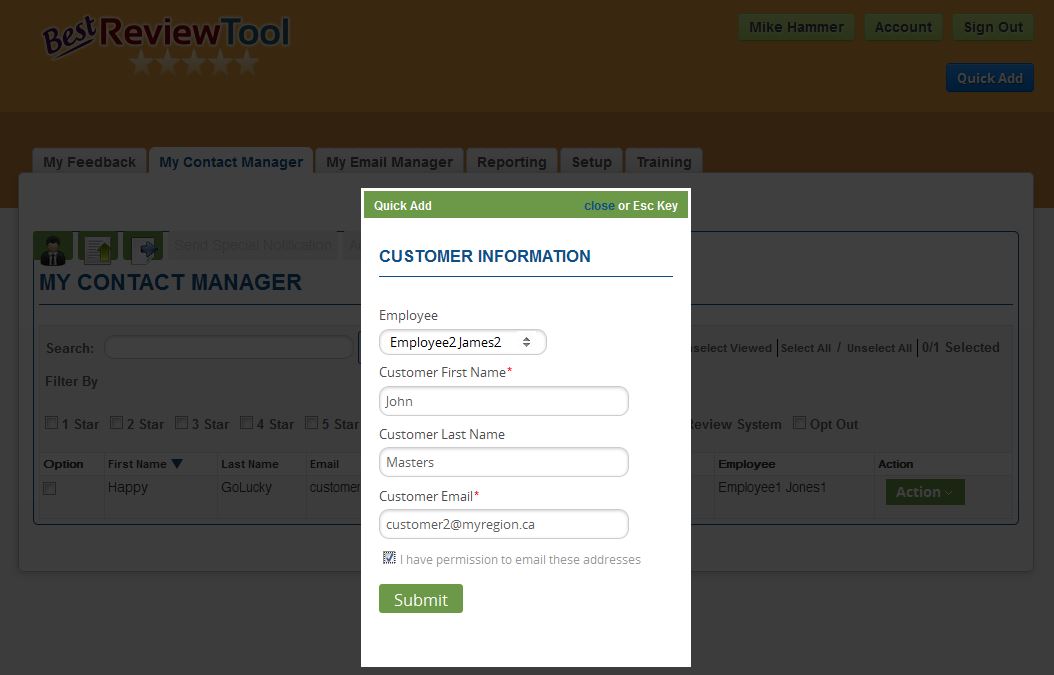
Task: Expand the green Action dropdown
Action: pos(924,492)
